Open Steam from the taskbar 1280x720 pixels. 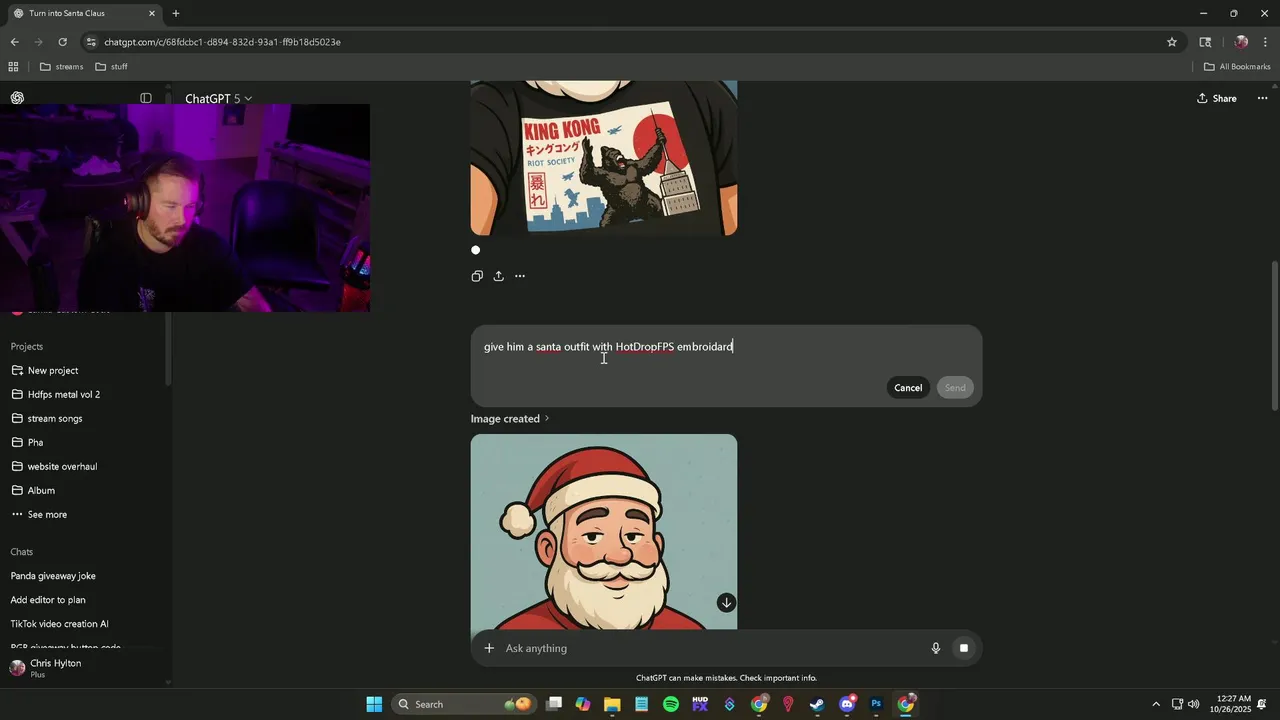tap(817, 704)
